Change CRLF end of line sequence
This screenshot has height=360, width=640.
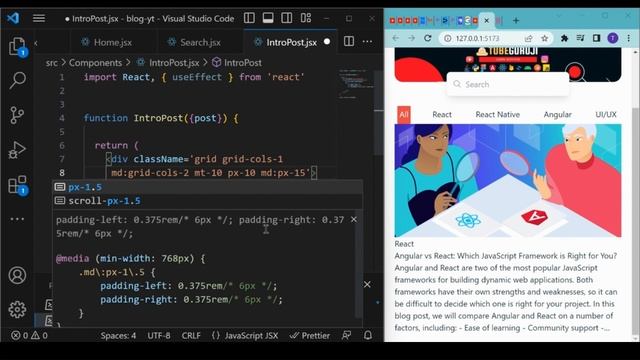[191, 336]
